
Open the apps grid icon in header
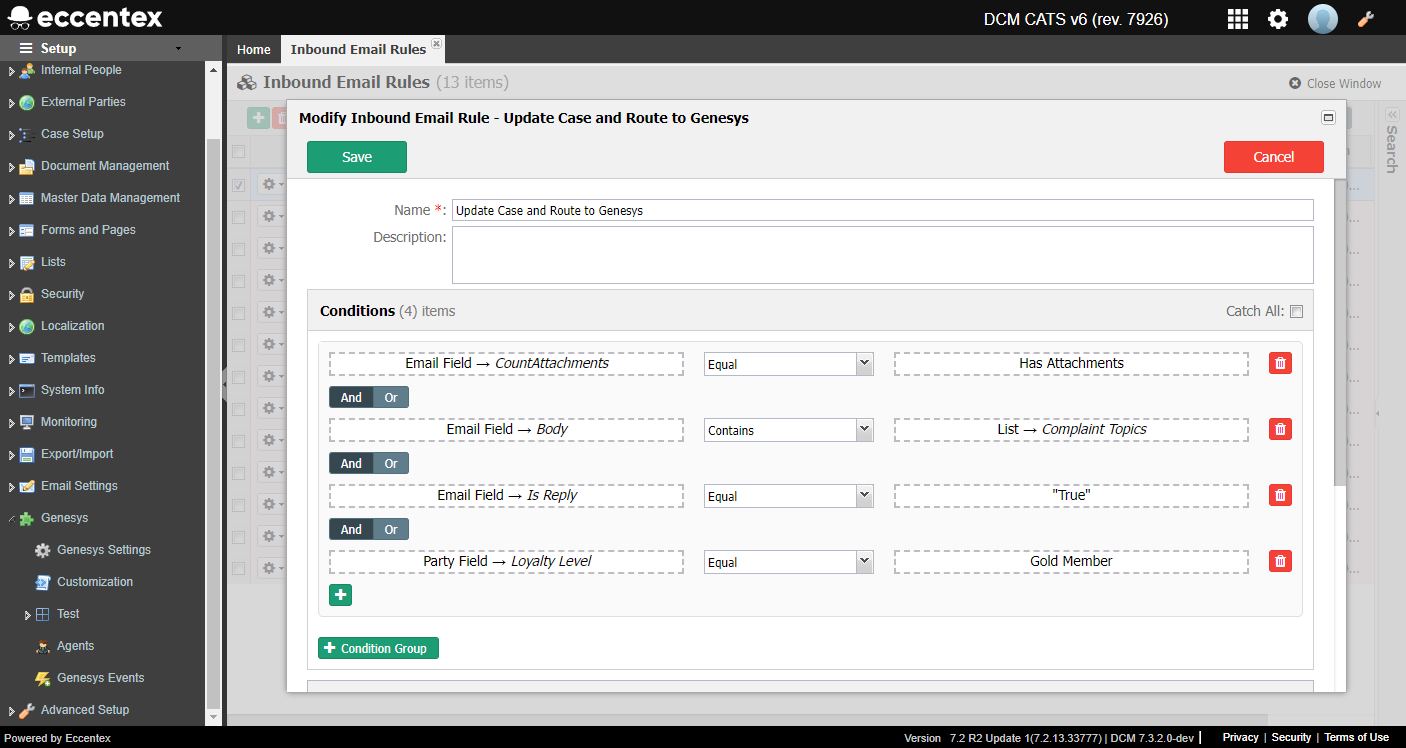1238,19
